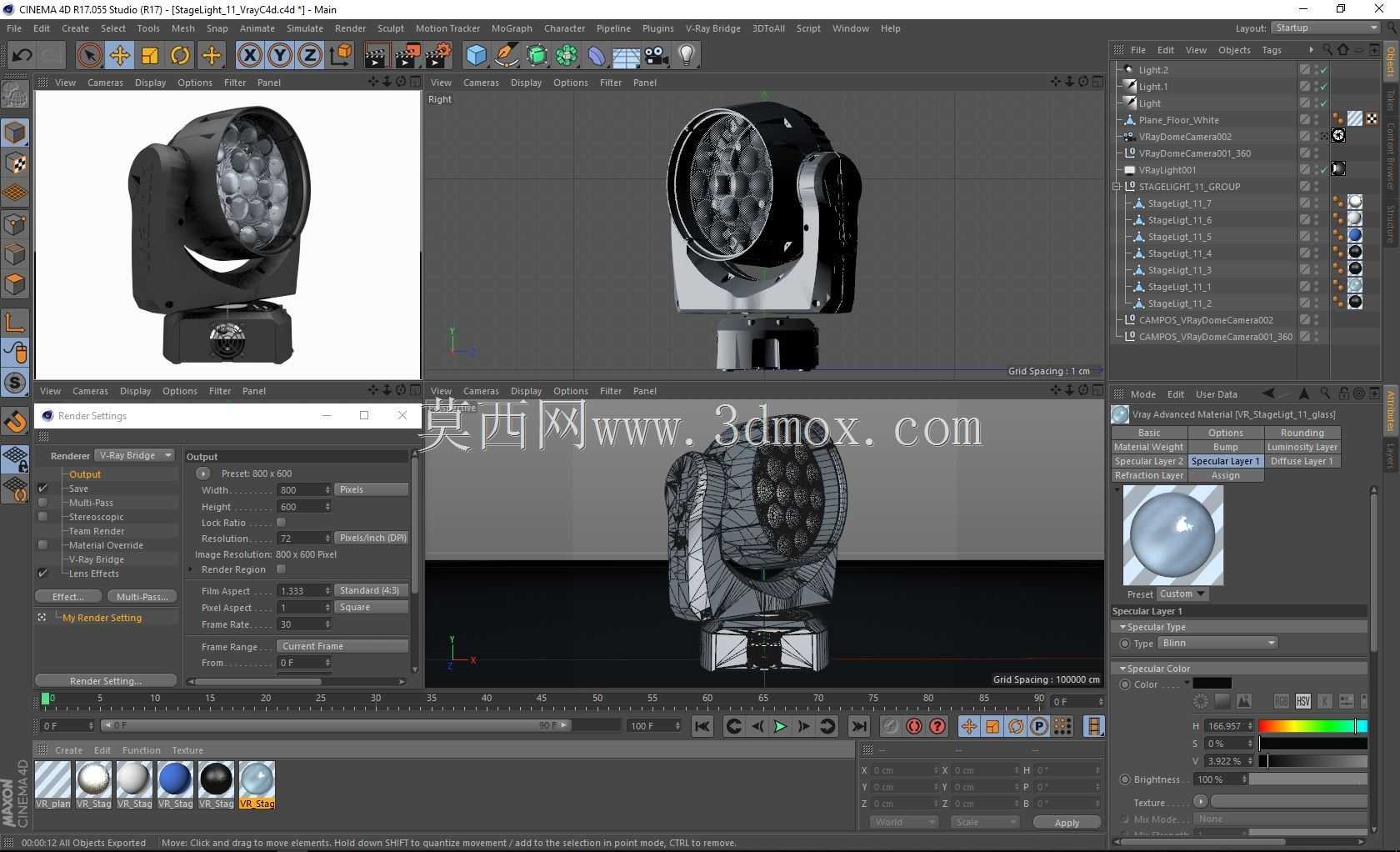Toggle Brightness animation dot

click(1125, 779)
